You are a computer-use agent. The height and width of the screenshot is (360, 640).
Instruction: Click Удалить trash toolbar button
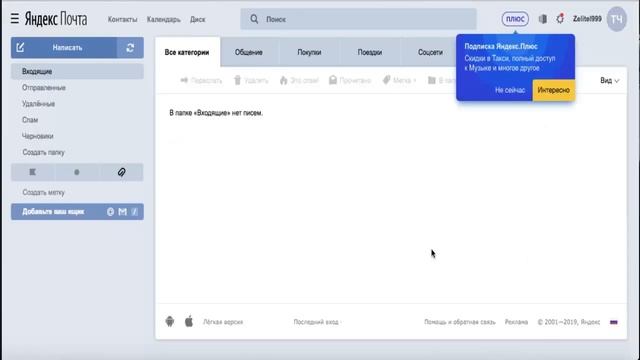pyautogui.click(x=251, y=80)
